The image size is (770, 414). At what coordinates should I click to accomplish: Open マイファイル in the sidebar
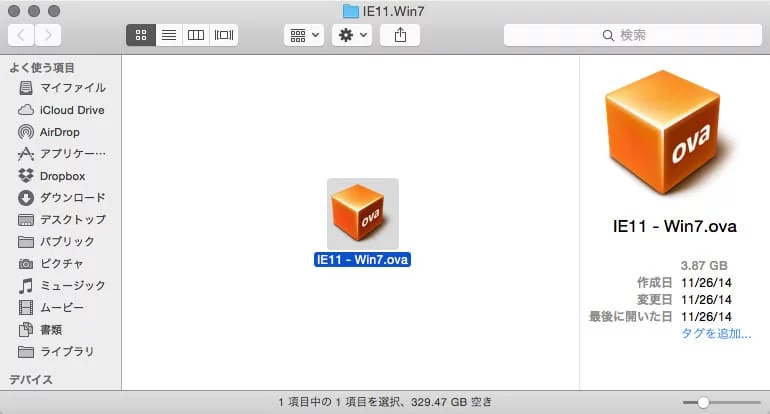tap(61, 88)
